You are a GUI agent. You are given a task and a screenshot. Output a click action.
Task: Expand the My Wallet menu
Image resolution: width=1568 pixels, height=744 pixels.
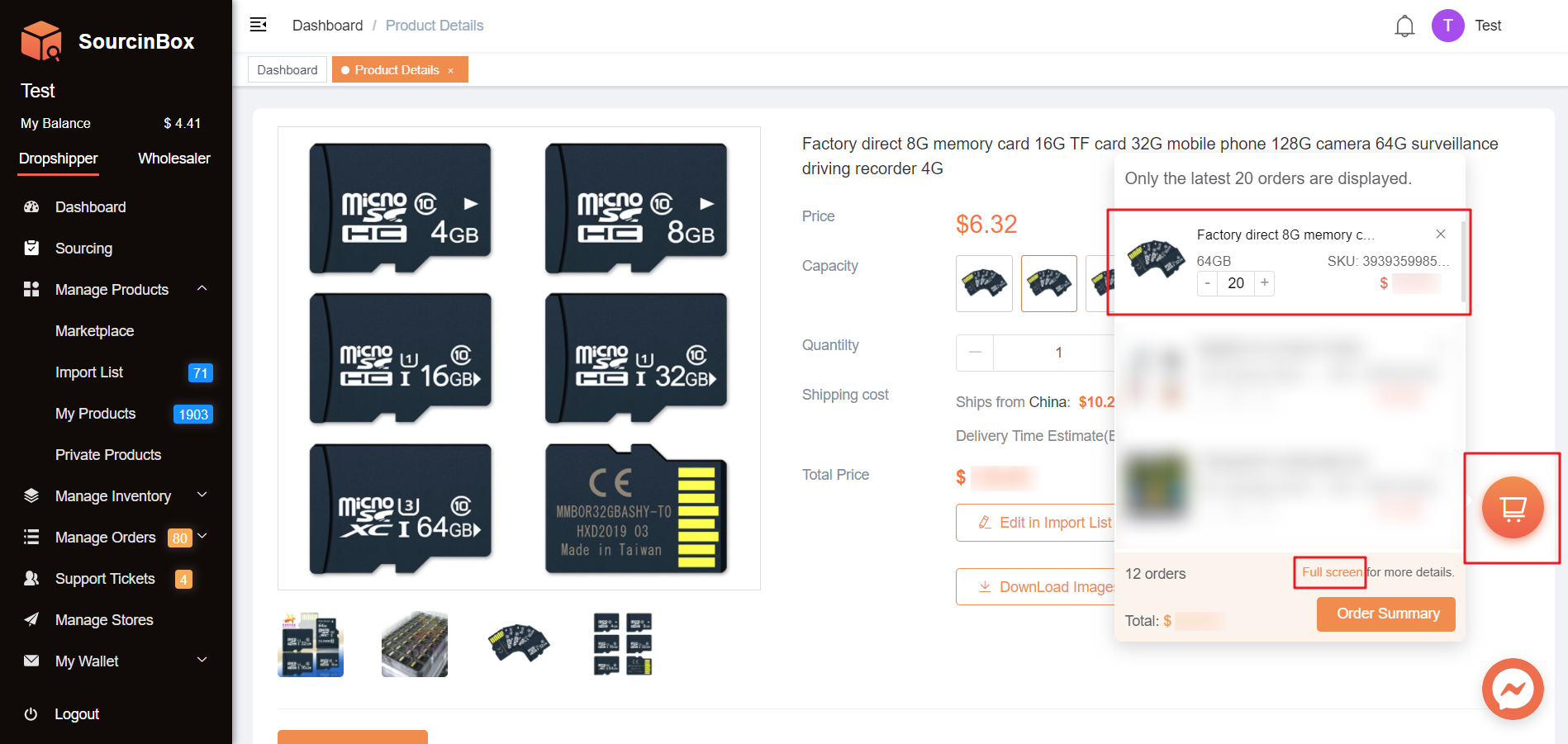[x=202, y=661]
